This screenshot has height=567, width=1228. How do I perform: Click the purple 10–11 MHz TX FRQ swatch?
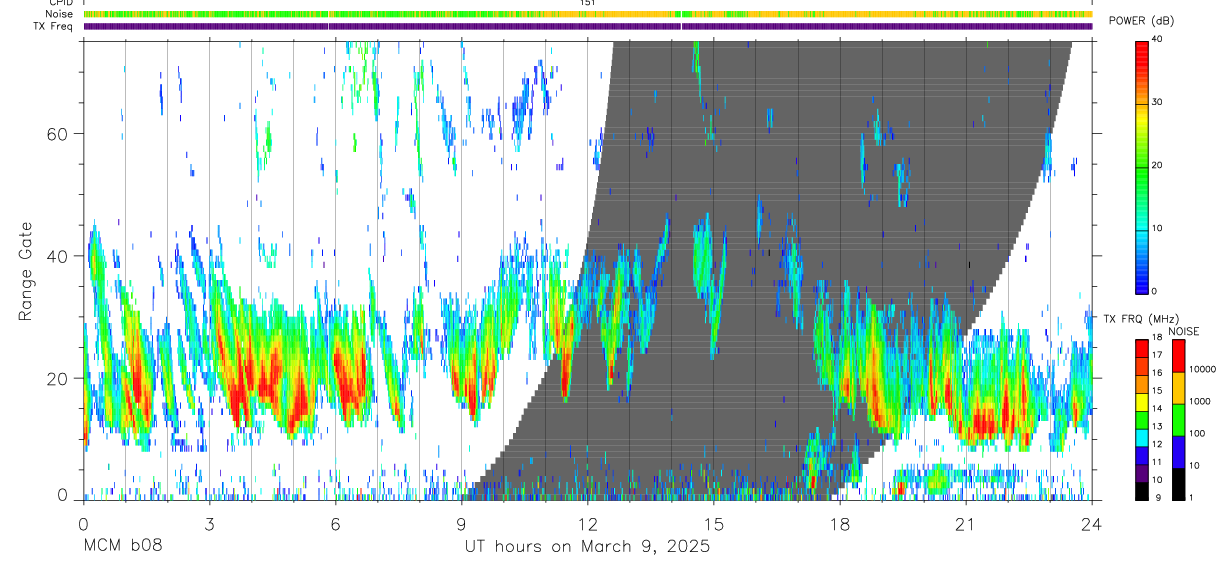[x=1142, y=472]
